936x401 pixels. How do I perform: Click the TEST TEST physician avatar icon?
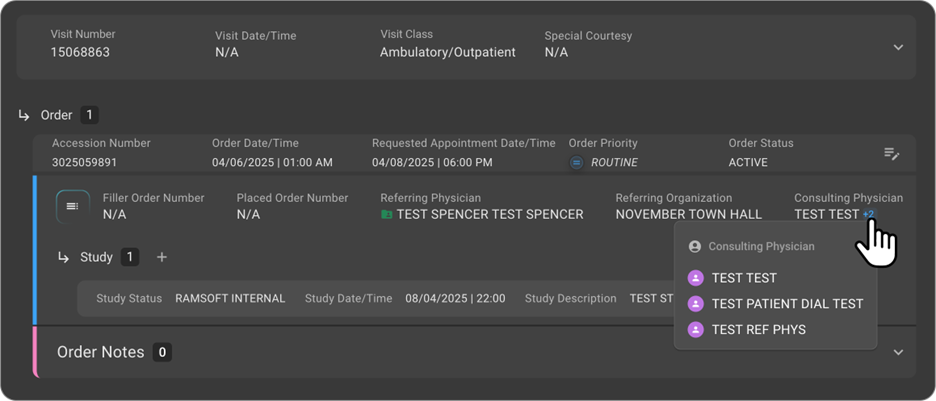click(696, 278)
